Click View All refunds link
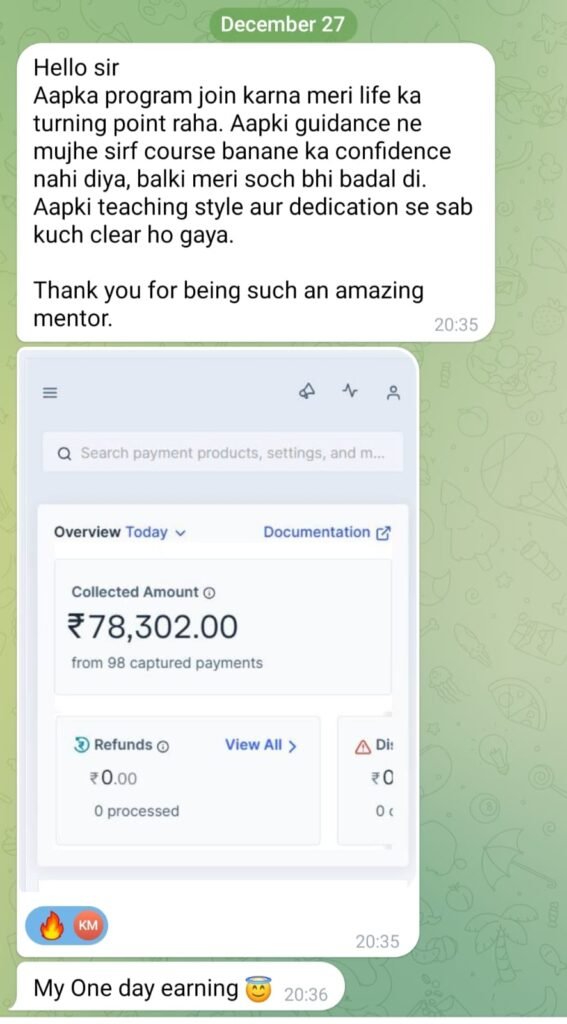 [261, 745]
